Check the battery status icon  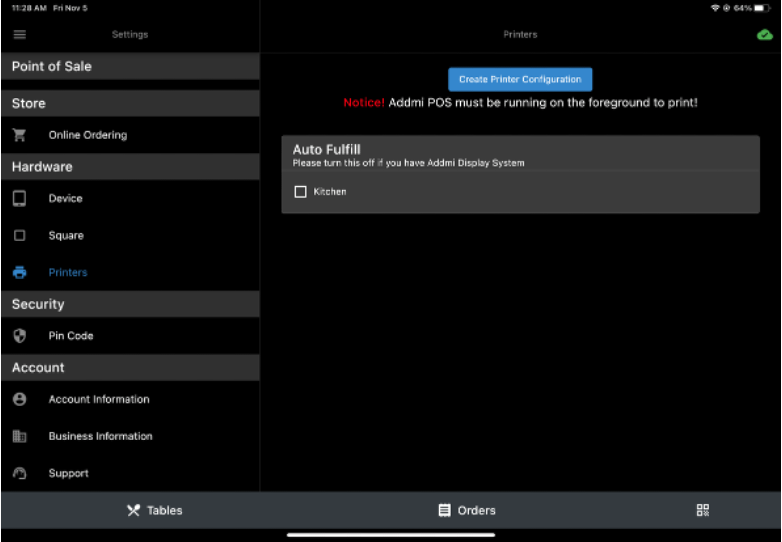[x=762, y=8]
